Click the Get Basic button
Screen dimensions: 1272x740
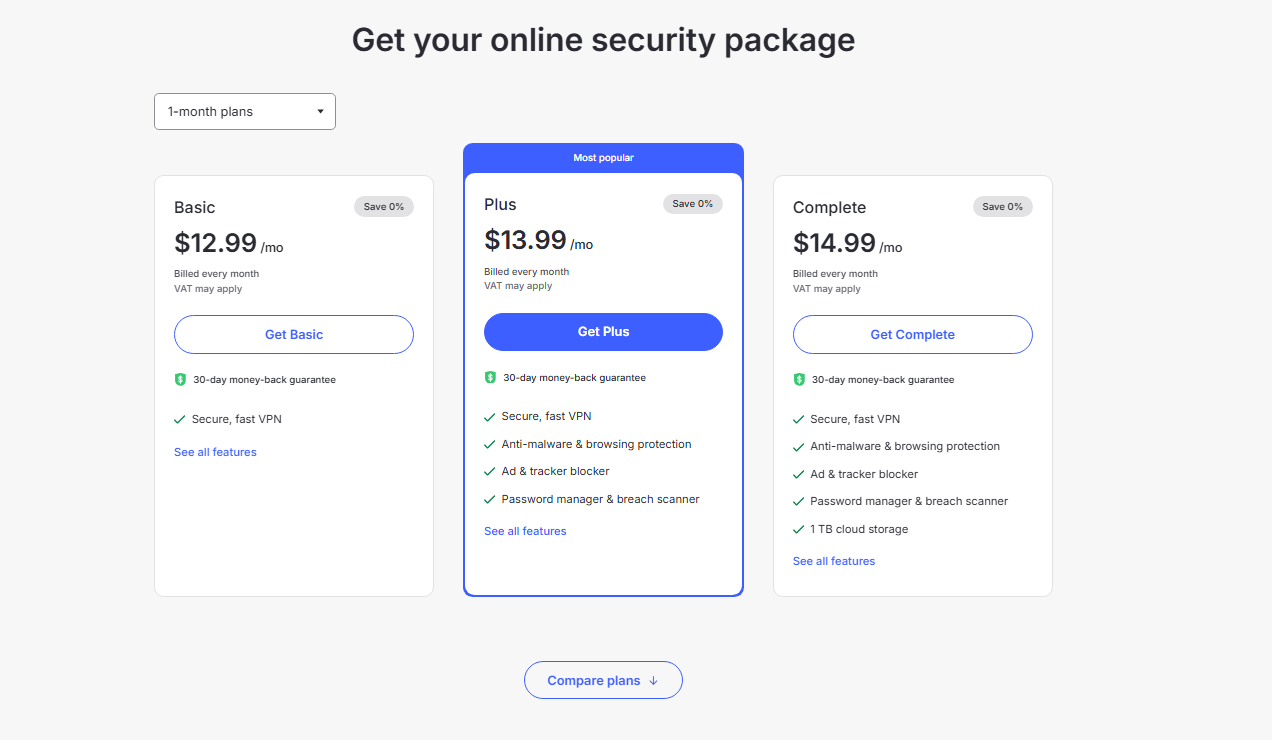click(294, 335)
